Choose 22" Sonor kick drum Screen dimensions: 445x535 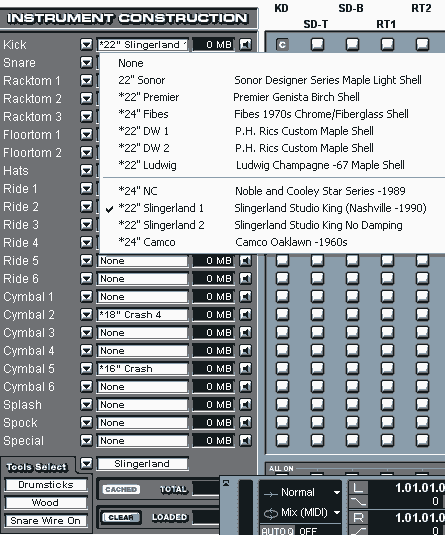click(x=272, y=80)
